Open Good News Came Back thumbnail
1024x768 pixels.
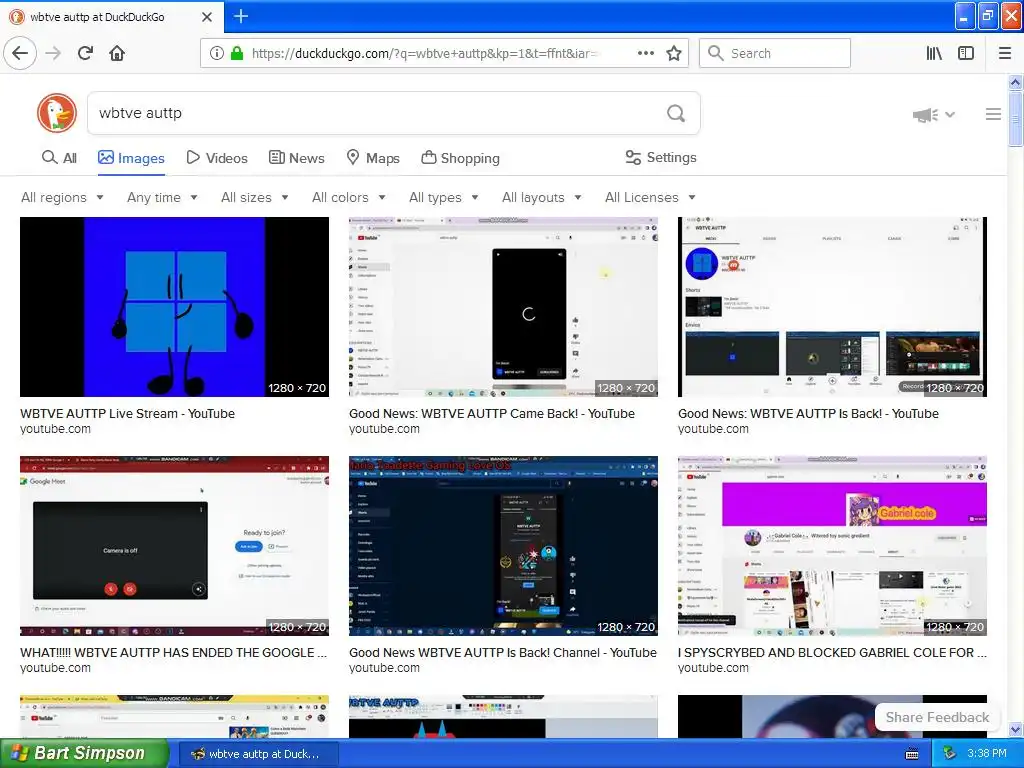(504, 307)
